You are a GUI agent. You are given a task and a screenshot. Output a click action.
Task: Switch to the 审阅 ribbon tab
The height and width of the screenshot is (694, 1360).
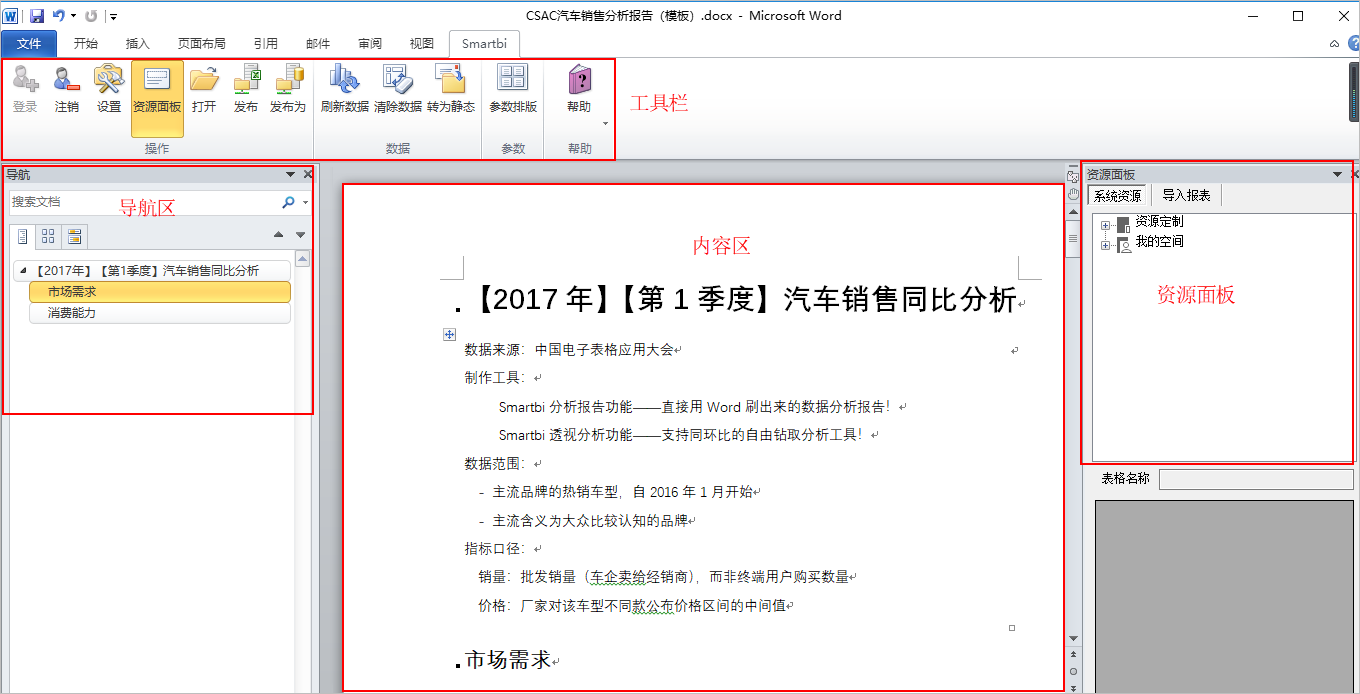370,44
